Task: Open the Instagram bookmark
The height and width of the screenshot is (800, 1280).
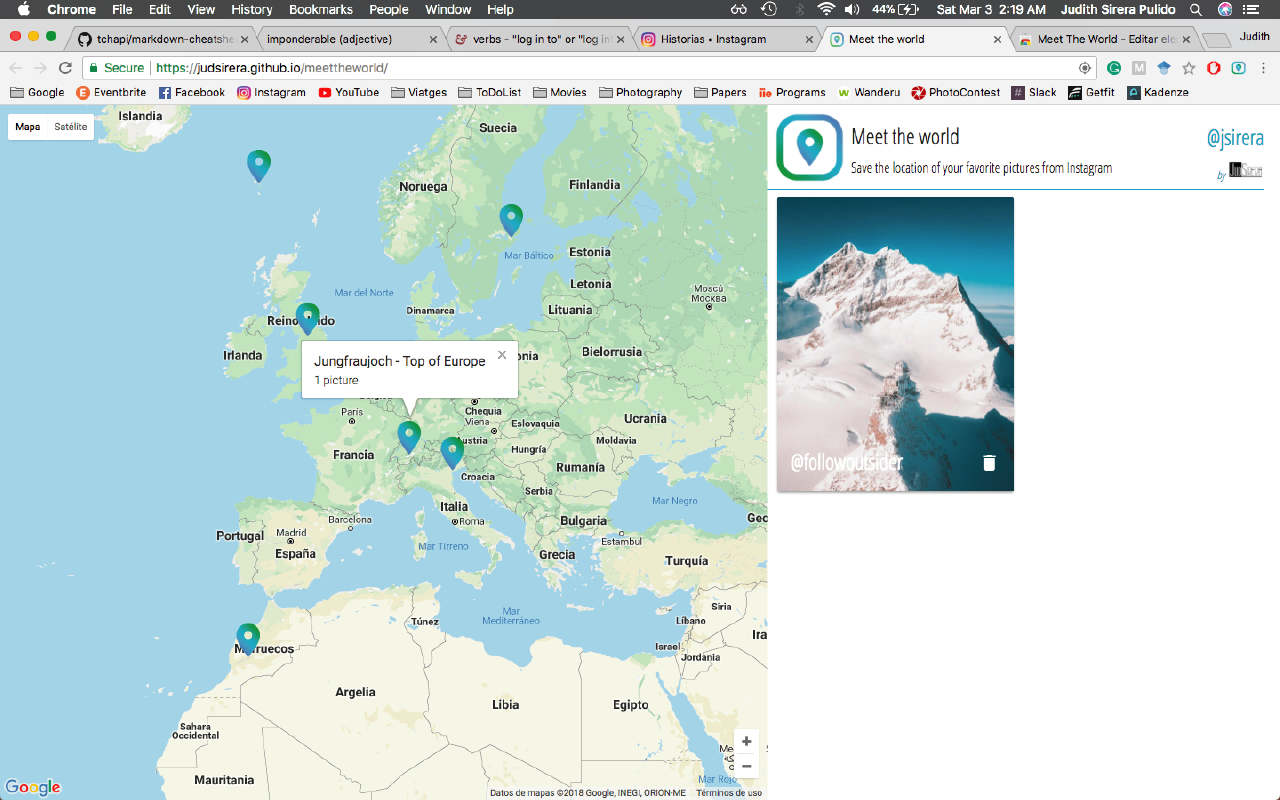Action: coord(271,92)
